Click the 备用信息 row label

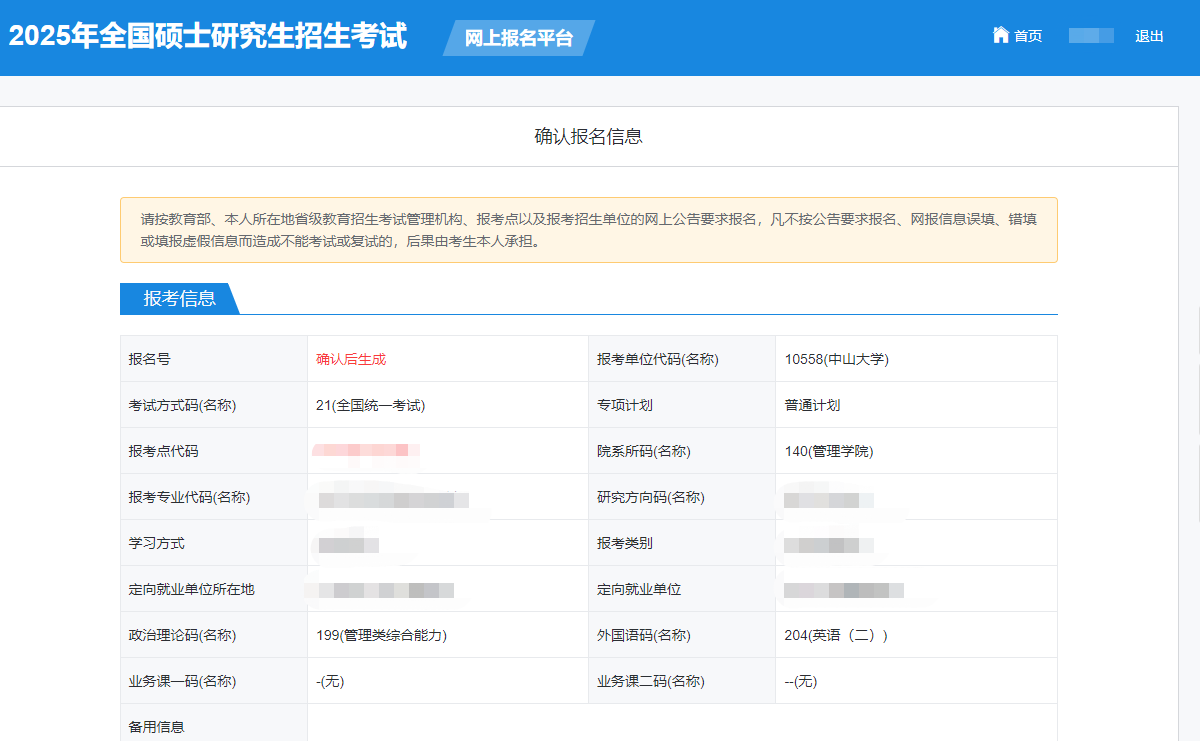(x=157, y=727)
